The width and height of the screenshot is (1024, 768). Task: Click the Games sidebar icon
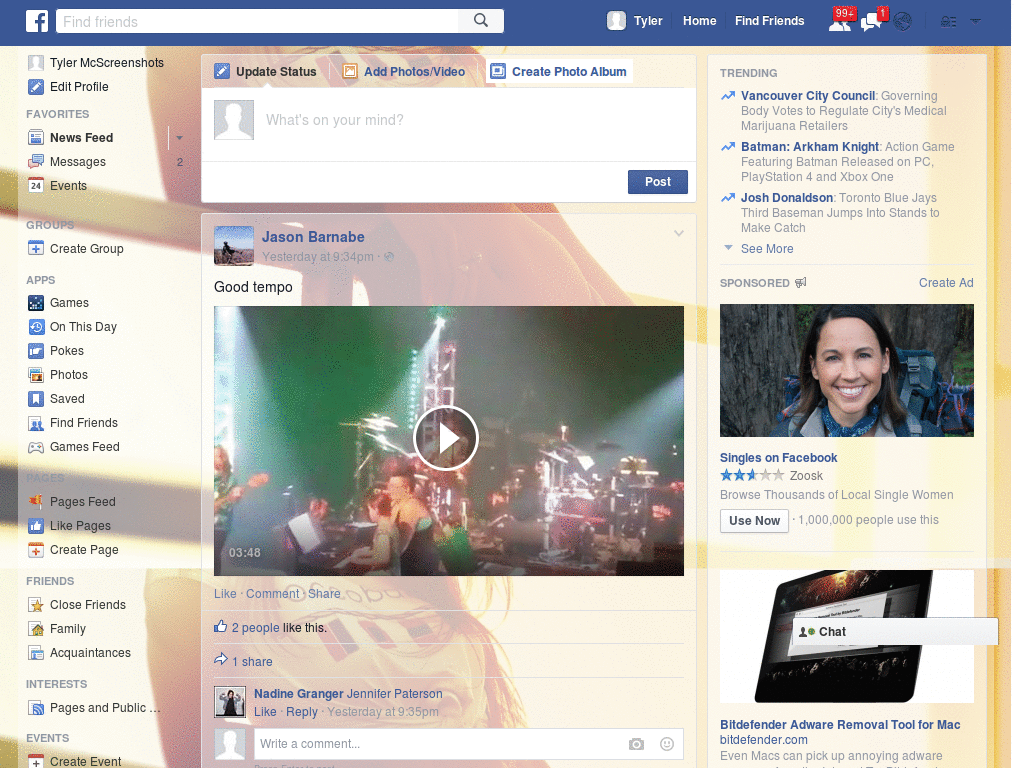pyautogui.click(x=36, y=303)
